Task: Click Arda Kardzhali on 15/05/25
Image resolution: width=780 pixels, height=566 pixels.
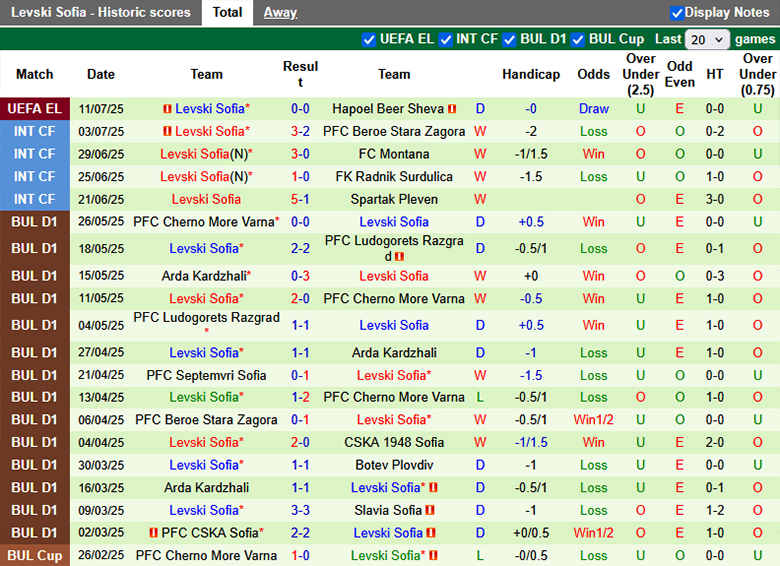Action: point(204,276)
